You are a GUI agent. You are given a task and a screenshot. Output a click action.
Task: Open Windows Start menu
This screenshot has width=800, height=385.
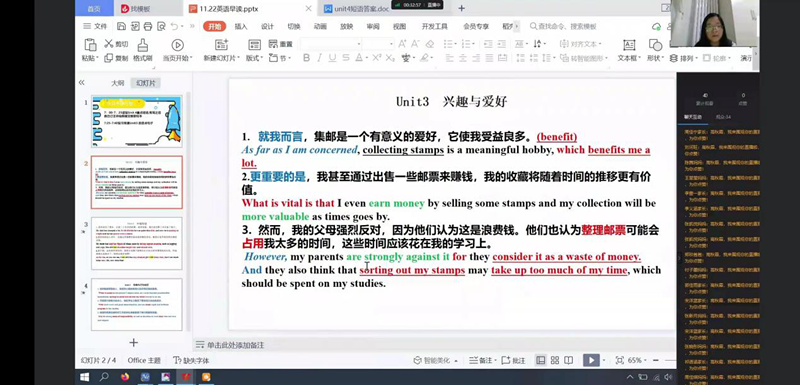pyautogui.click(x=85, y=377)
